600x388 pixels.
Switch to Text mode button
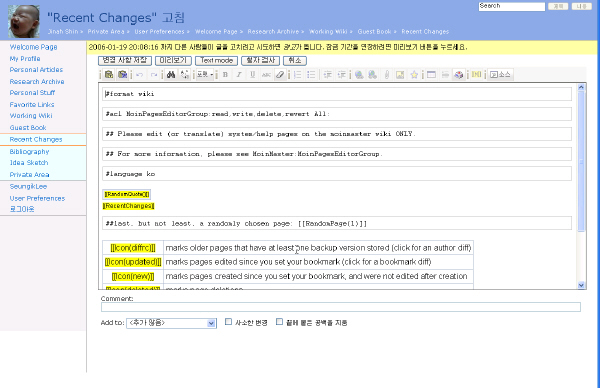point(217,60)
